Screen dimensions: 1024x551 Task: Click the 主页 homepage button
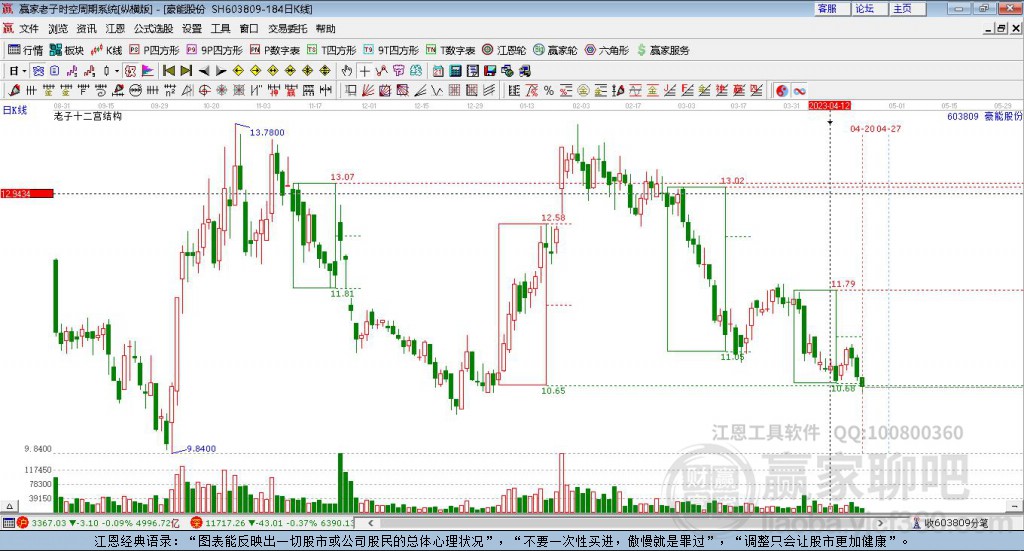click(907, 9)
